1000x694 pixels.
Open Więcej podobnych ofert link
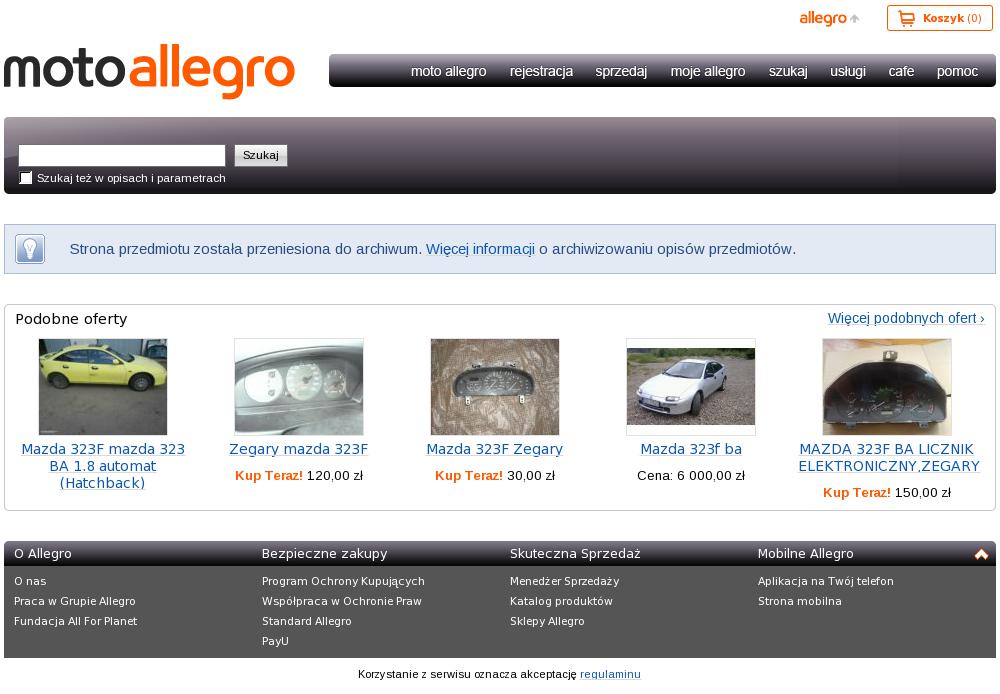pos(906,318)
